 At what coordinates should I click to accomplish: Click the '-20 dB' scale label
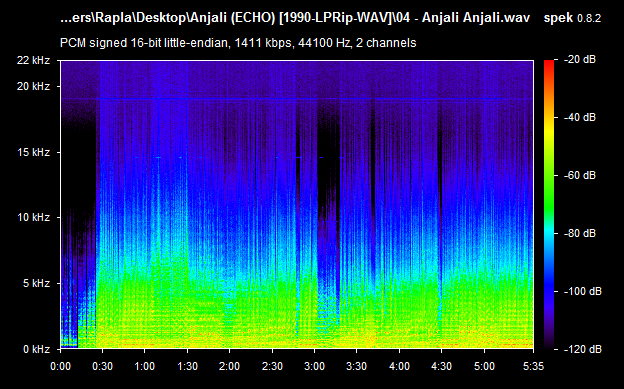pos(580,60)
